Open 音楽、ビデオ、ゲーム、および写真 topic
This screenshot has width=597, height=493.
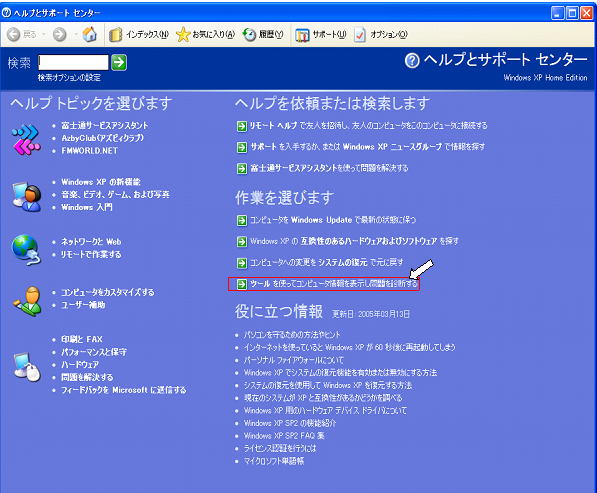(x=115, y=195)
